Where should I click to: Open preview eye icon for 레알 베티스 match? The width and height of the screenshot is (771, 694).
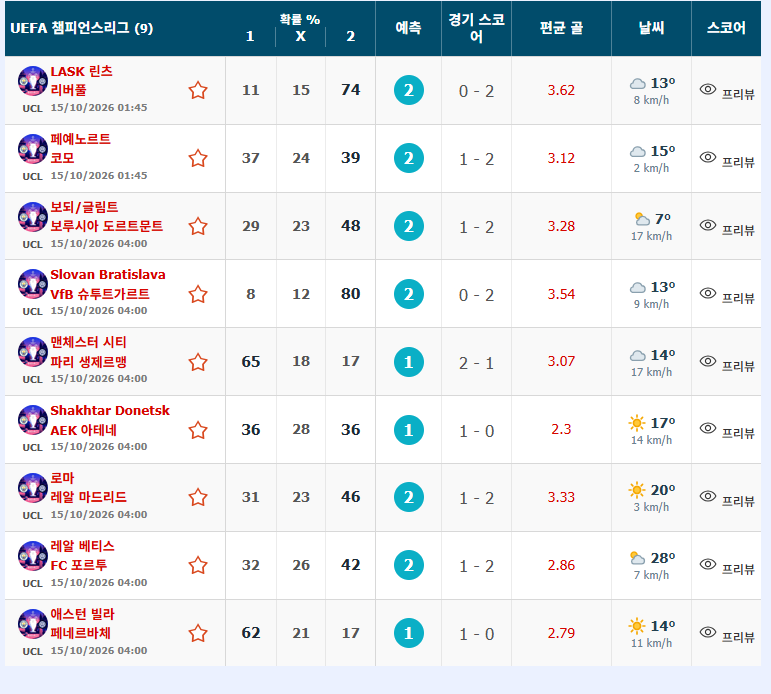pyautogui.click(x=708, y=564)
